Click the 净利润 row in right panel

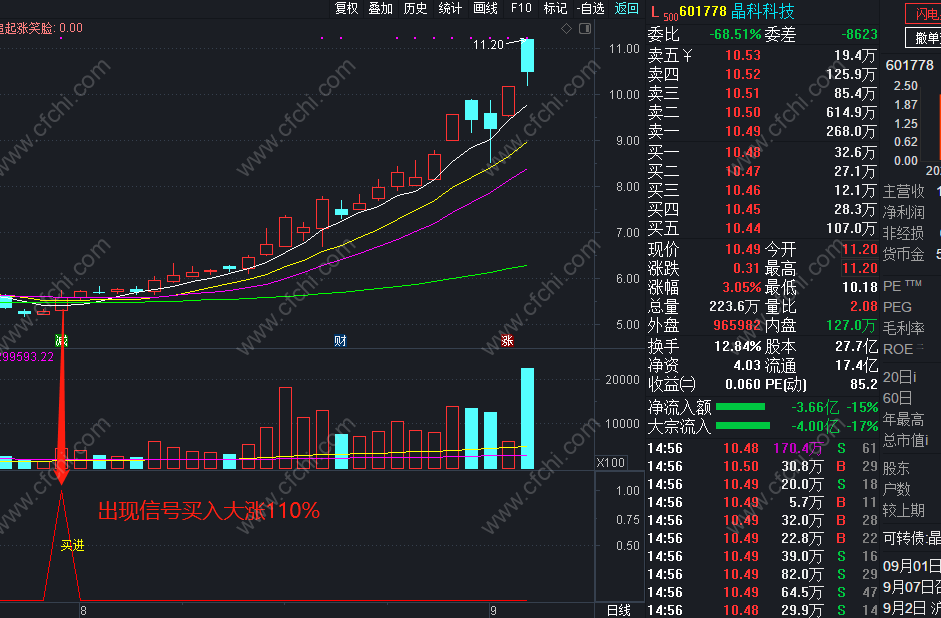click(x=911, y=212)
